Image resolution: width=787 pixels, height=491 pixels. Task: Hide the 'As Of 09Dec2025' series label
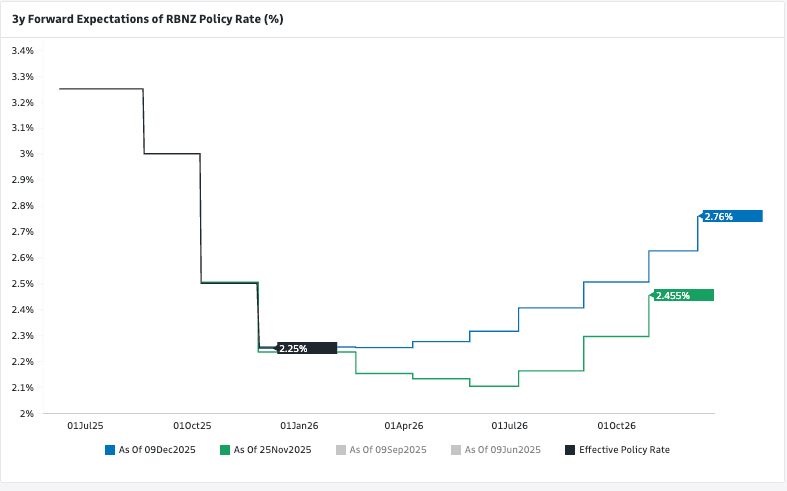157,450
